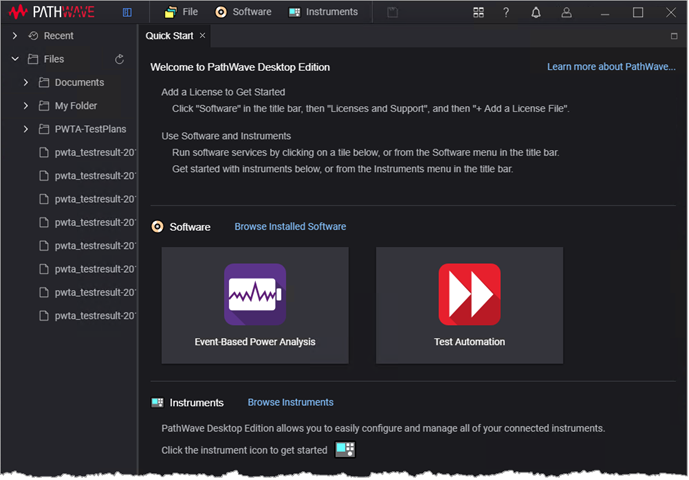Click the Software section disc icon

click(157, 226)
